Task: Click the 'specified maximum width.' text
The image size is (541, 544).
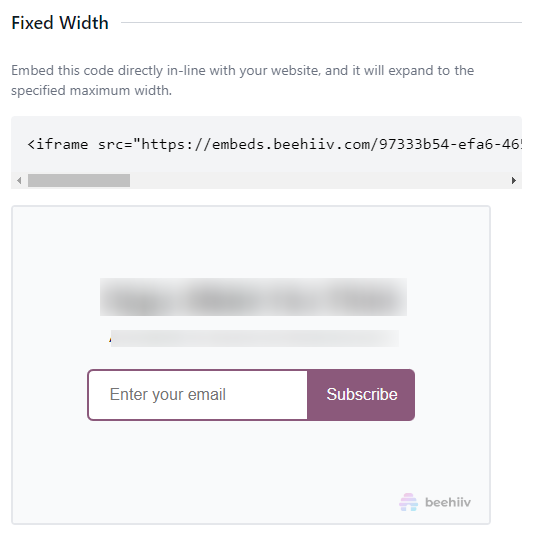Action: (x=91, y=91)
